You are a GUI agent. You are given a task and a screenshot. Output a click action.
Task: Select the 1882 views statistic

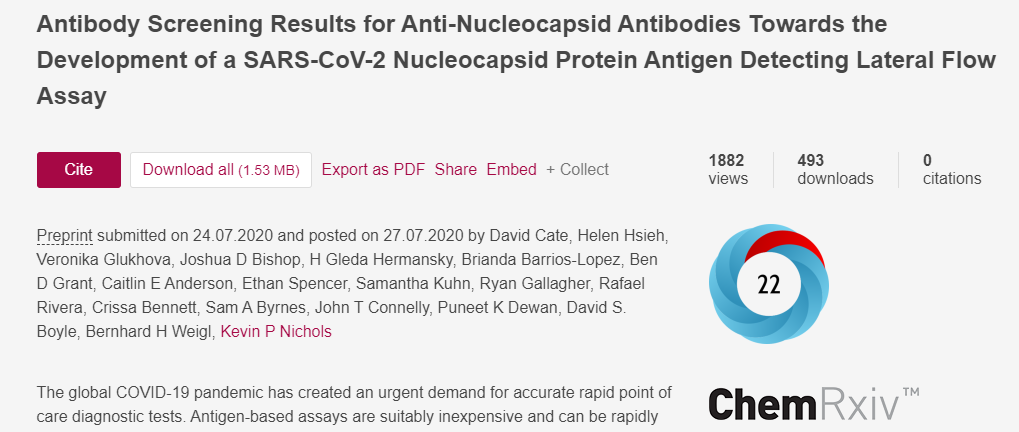(728, 170)
